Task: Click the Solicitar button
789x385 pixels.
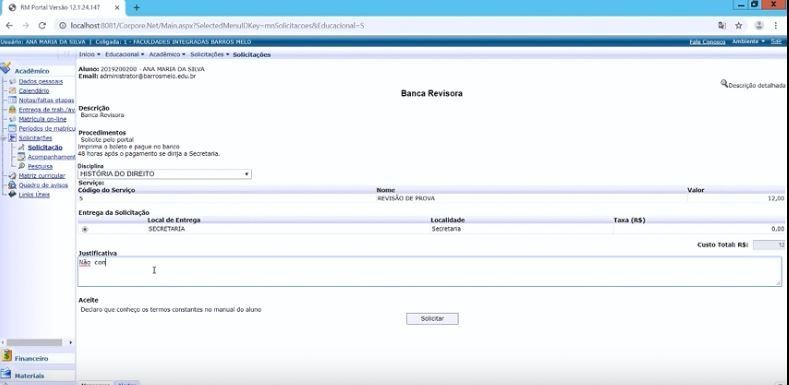Action: coord(432,319)
